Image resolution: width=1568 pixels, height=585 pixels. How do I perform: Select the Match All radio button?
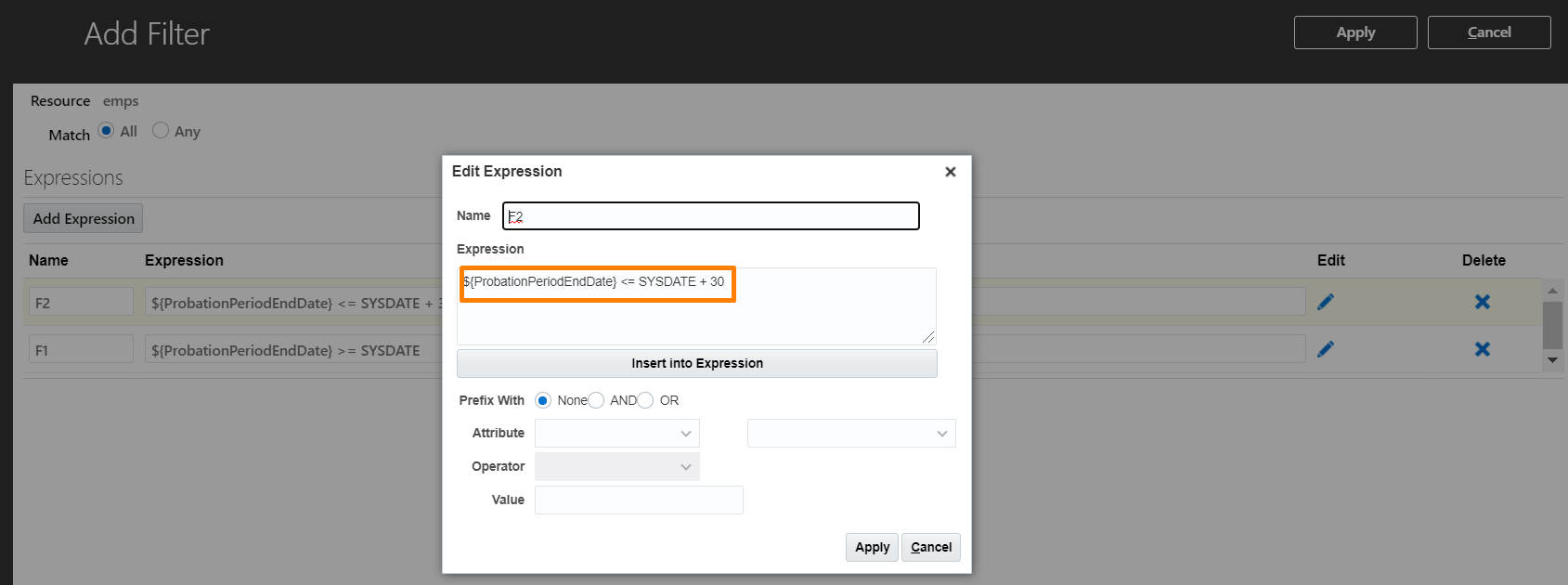[106, 131]
